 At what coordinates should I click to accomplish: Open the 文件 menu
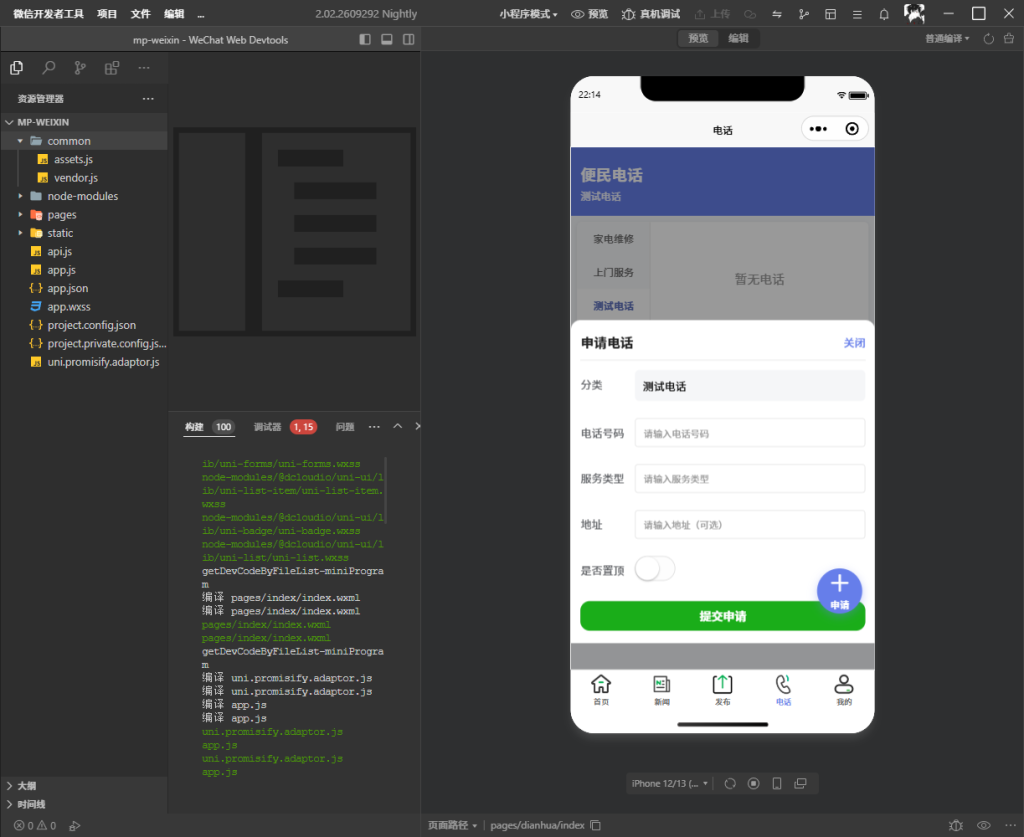[140, 14]
